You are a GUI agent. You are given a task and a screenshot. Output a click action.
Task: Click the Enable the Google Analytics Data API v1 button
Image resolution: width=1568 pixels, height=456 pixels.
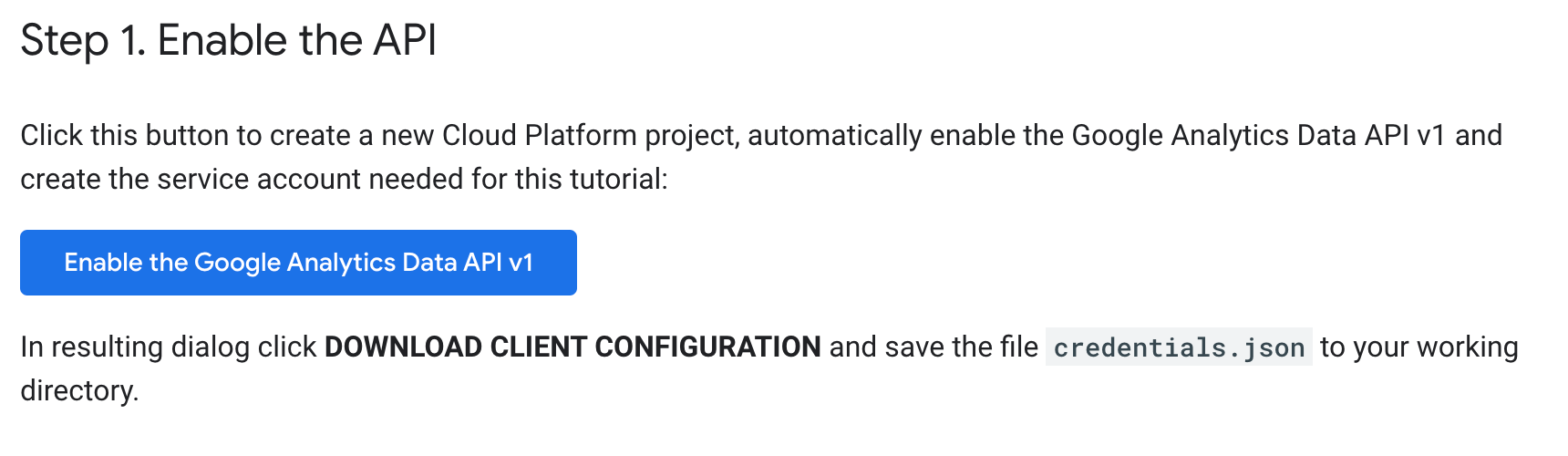(x=298, y=263)
